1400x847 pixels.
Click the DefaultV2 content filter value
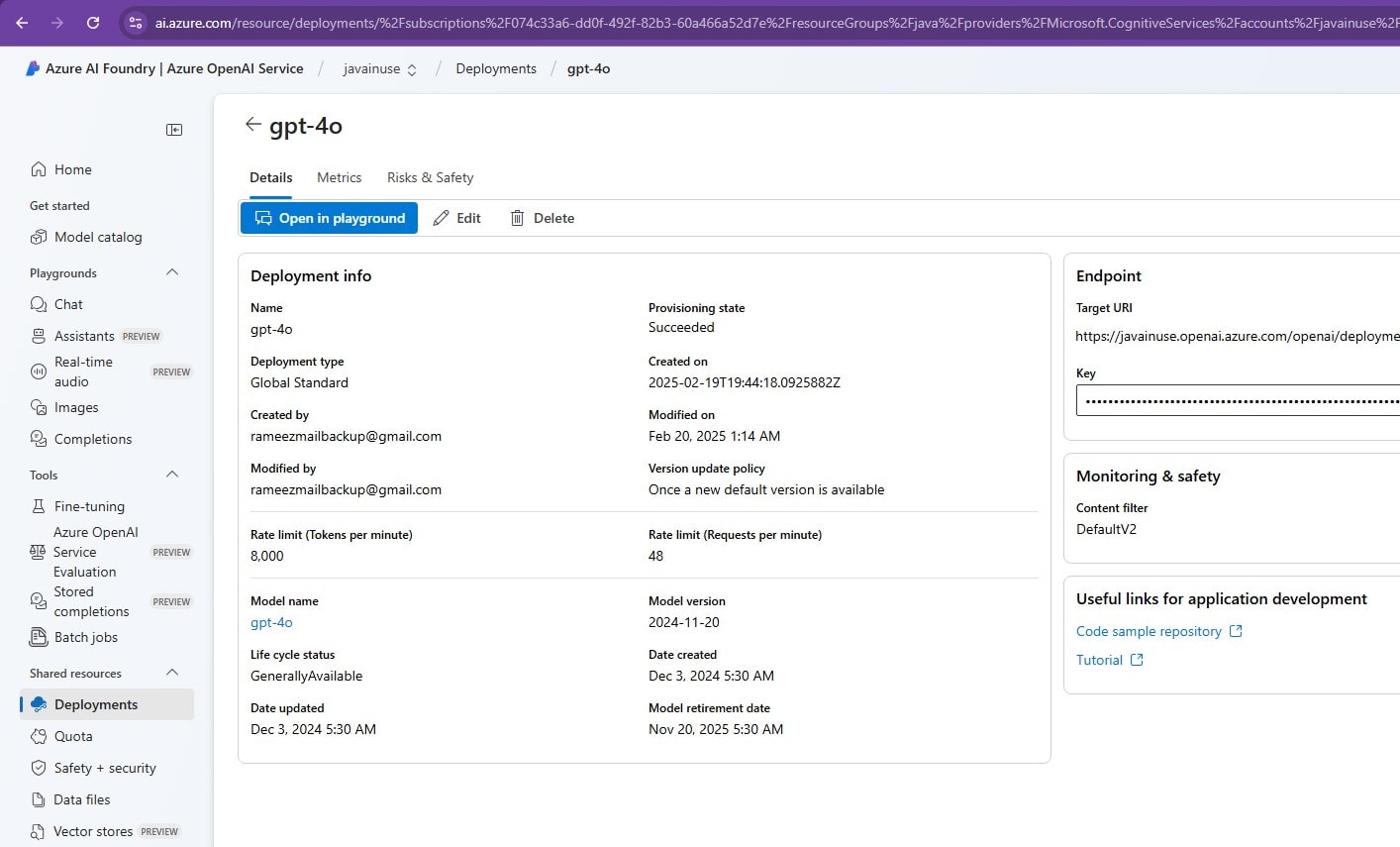click(1106, 529)
